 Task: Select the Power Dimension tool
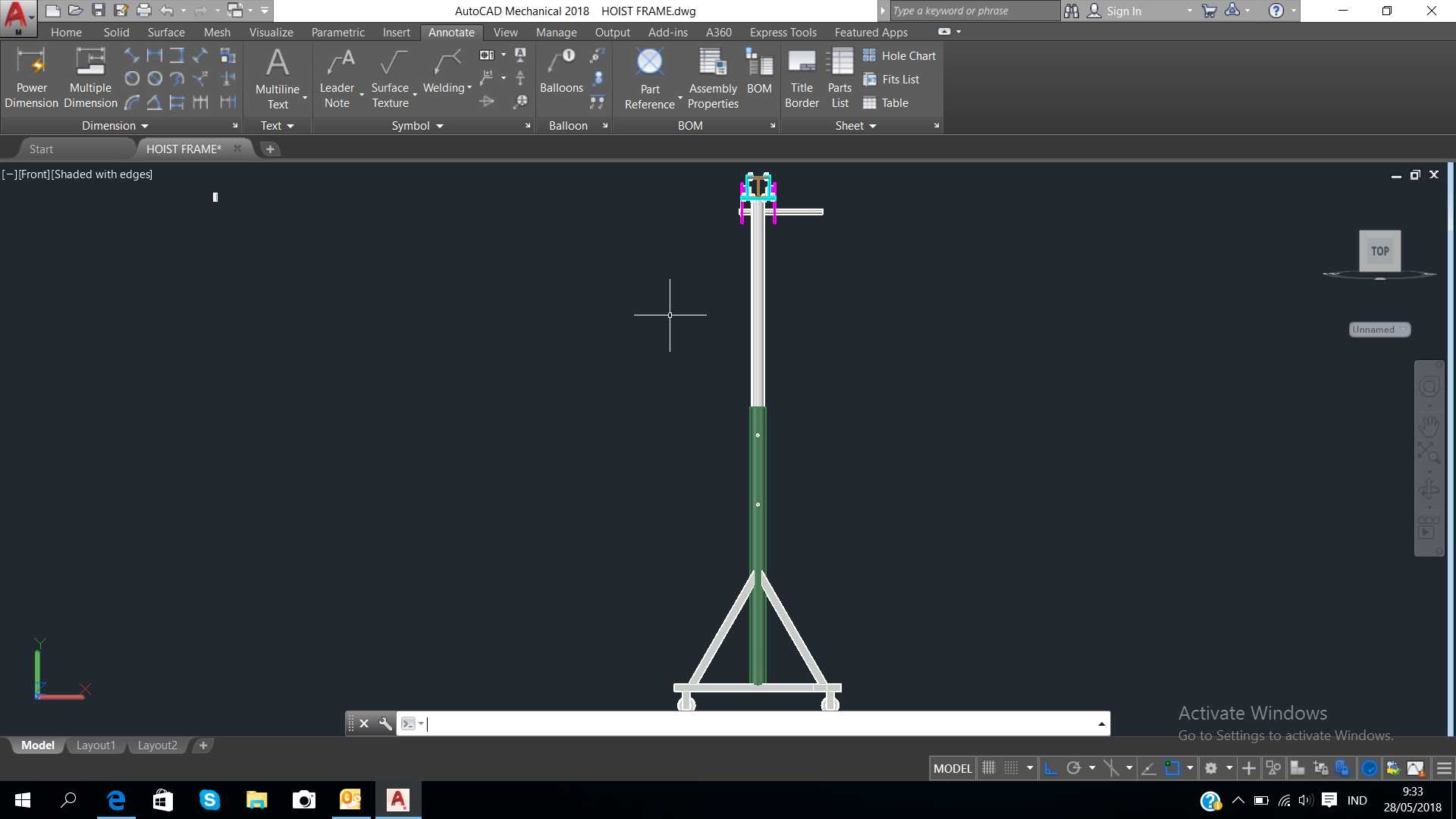[x=31, y=78]
